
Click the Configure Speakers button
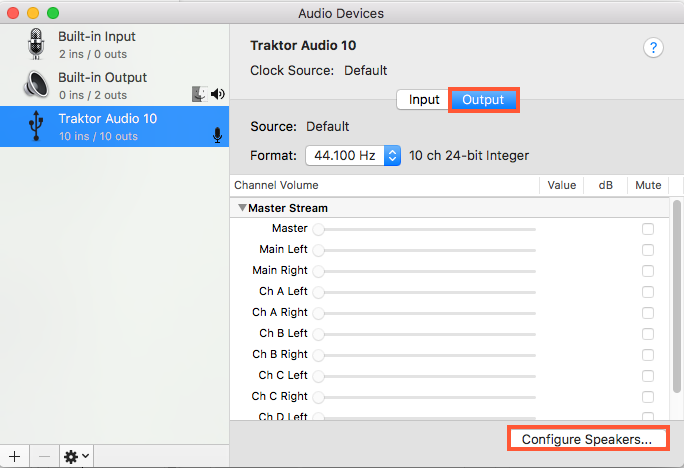(587, 439)
